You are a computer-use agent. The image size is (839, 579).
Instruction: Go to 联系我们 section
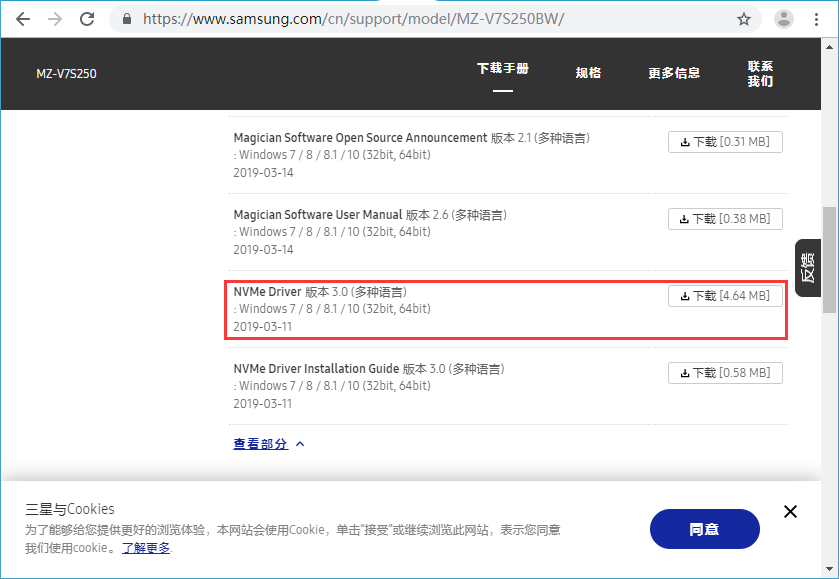pos(760,73)
